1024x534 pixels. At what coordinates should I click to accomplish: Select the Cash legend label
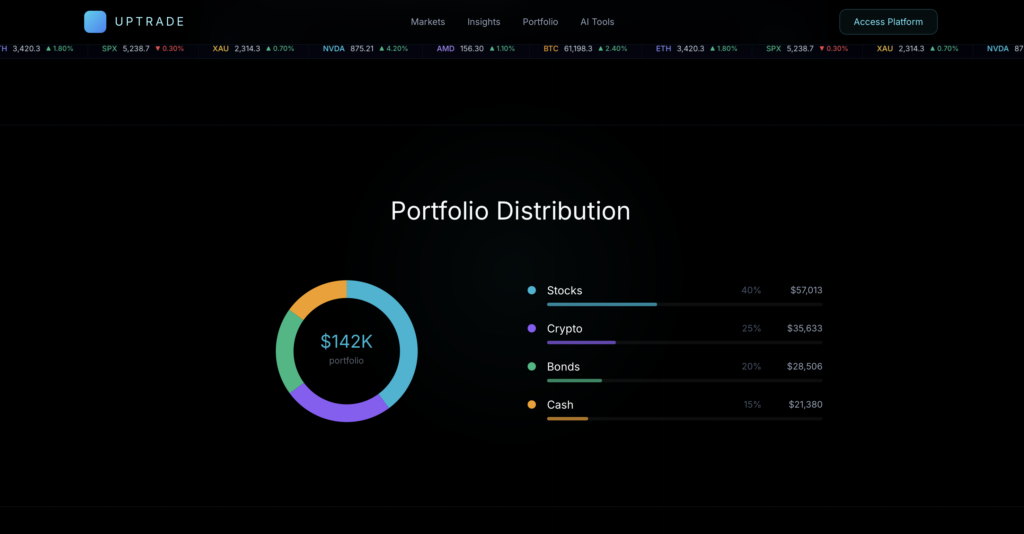[560, 405]
